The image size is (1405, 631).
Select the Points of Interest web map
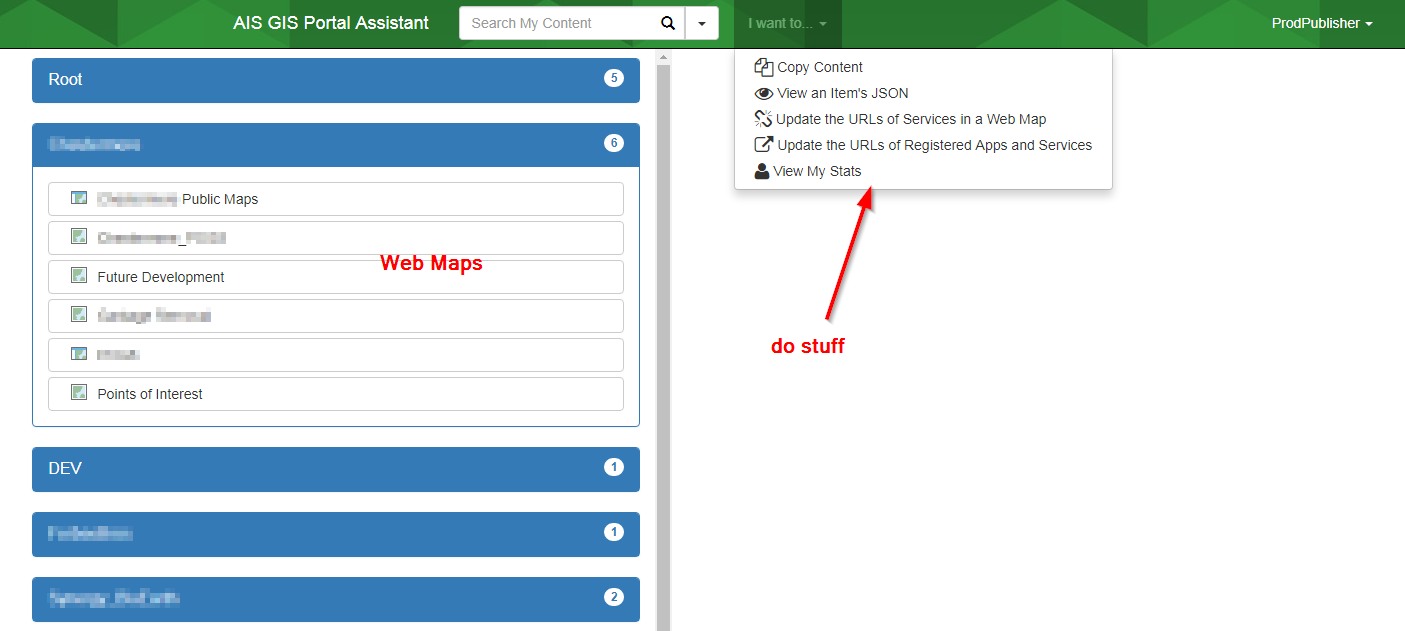(x=336, y=394)
